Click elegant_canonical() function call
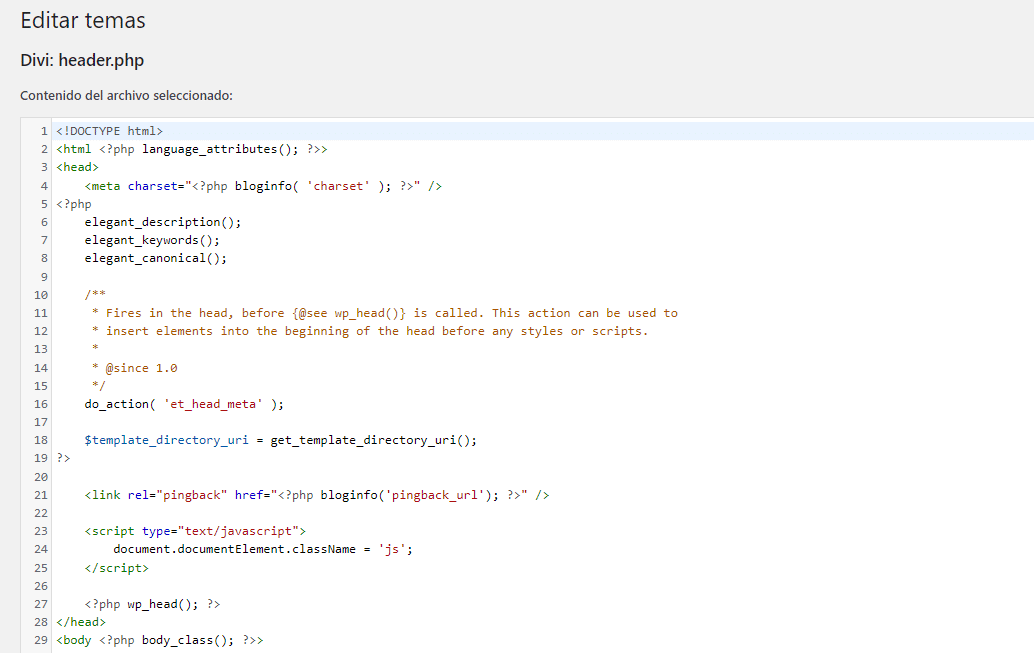 coord(156,259)
